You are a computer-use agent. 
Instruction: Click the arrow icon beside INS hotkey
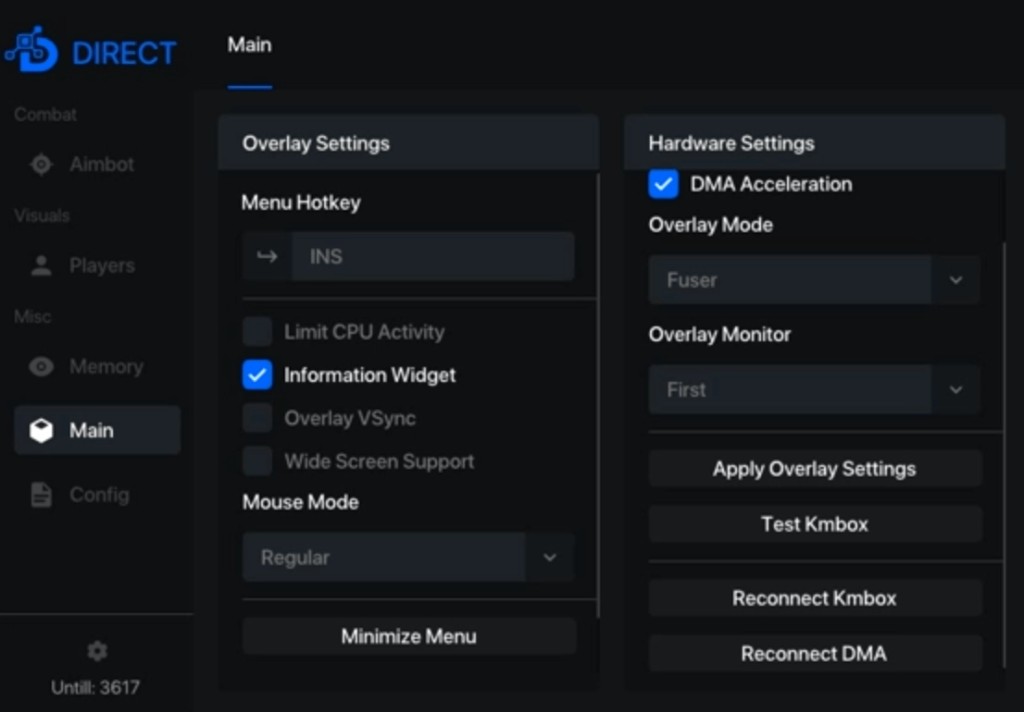(267, 257)
